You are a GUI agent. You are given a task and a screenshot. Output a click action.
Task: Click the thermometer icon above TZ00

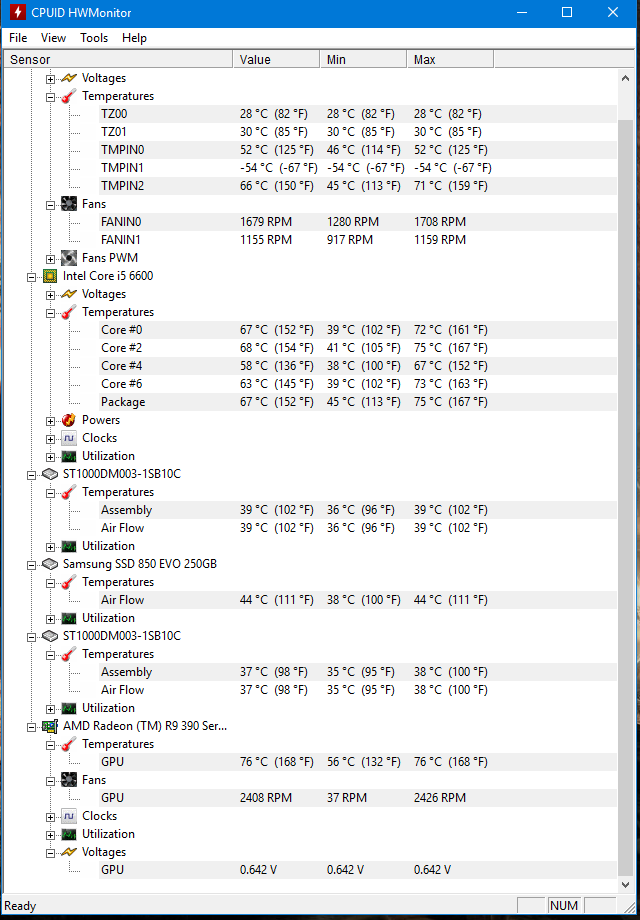(69, 96)
